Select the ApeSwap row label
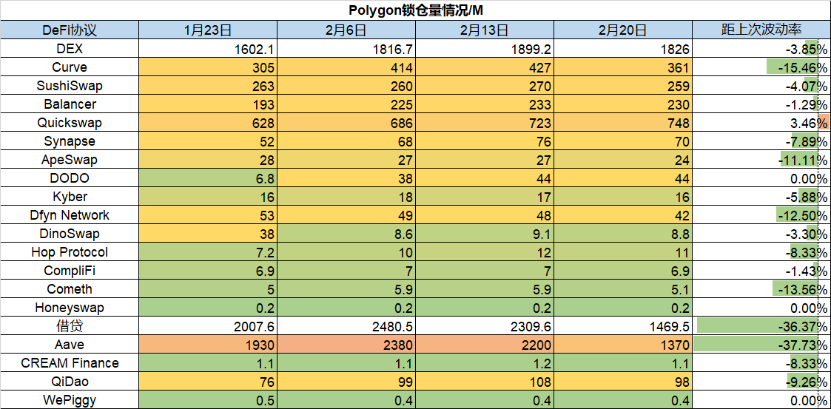Image resolution: width=831 pixels, height=409 pixels. (x=69, y=159)
